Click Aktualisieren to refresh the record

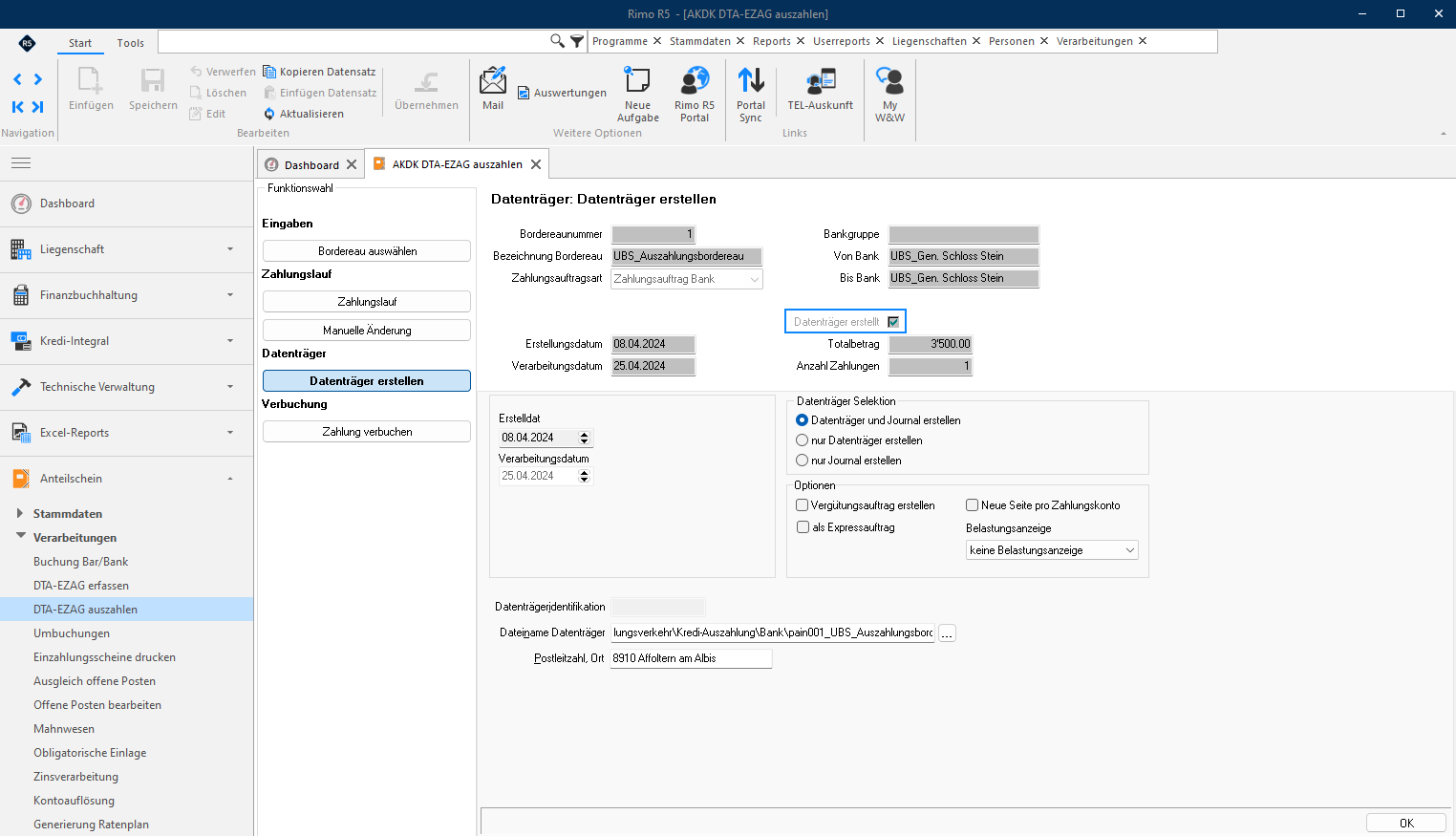coord(304,114)
